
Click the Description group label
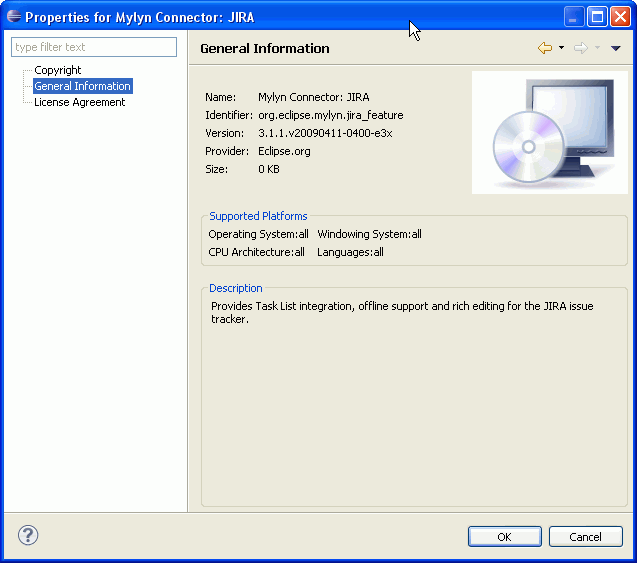pyautogui.click(x=236, y=288)
